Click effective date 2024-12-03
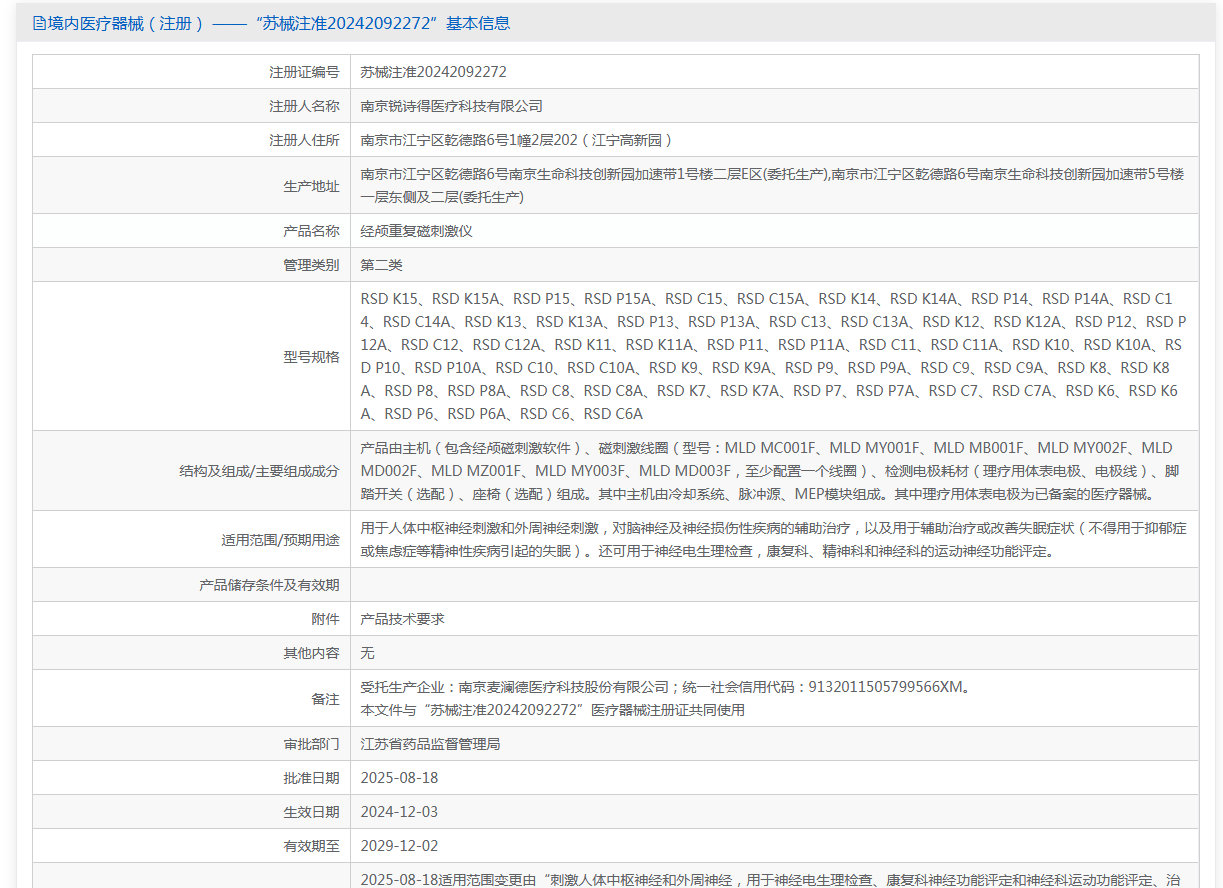This screenshot has height=888, width=1223. pos(399,812)
